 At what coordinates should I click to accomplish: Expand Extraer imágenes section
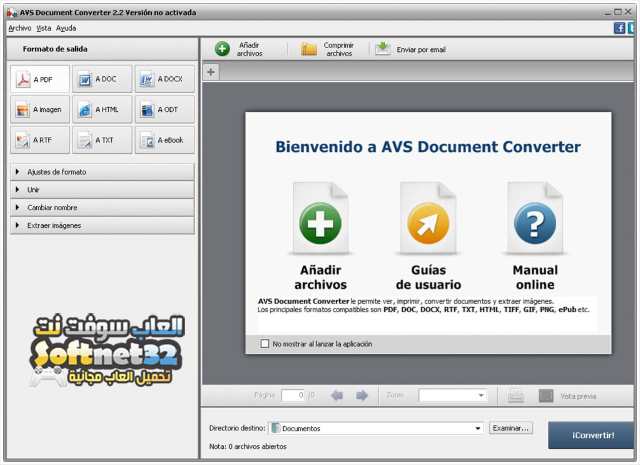(102, 225)
